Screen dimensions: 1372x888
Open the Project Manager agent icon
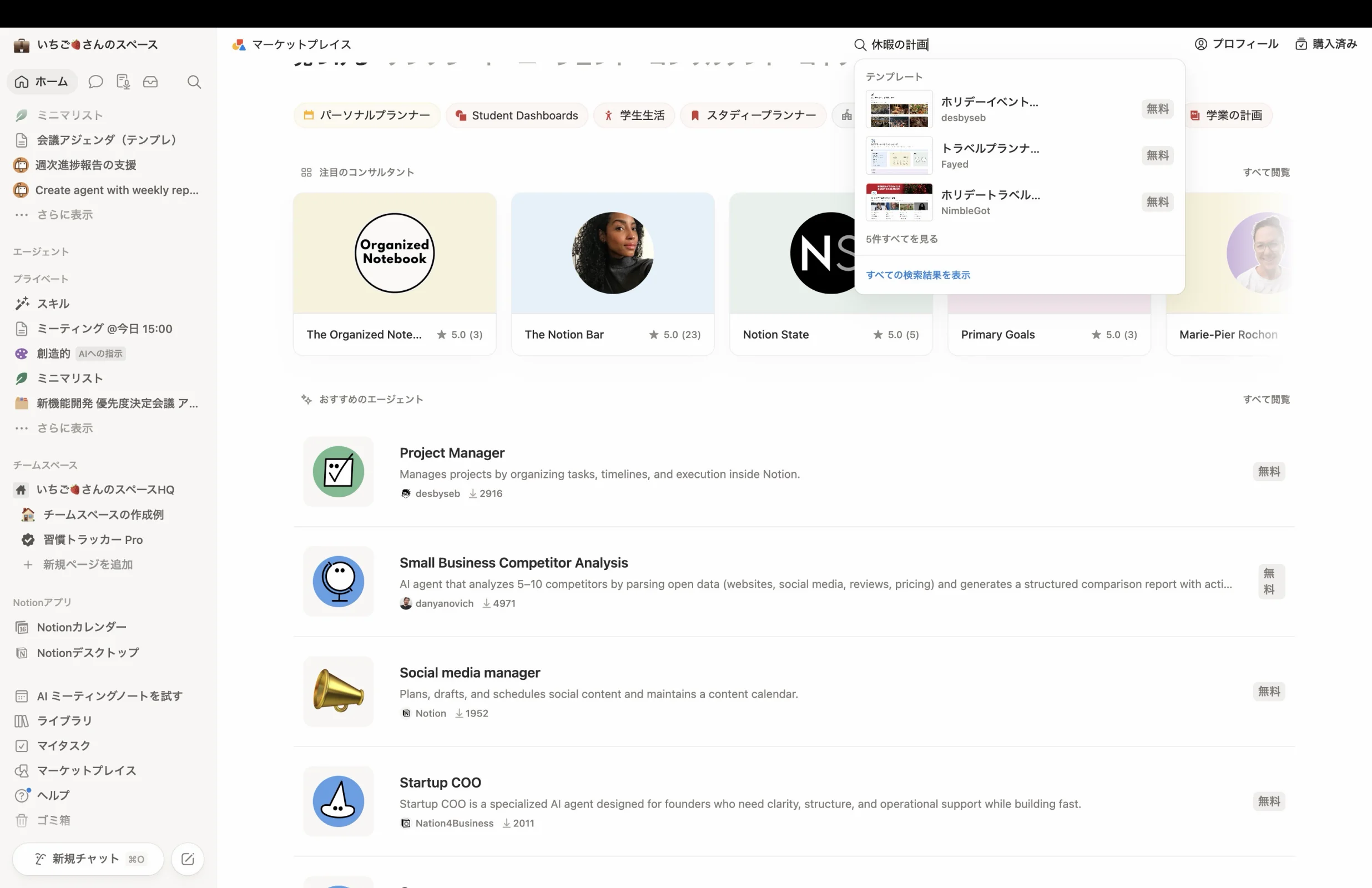click(339, 472)
